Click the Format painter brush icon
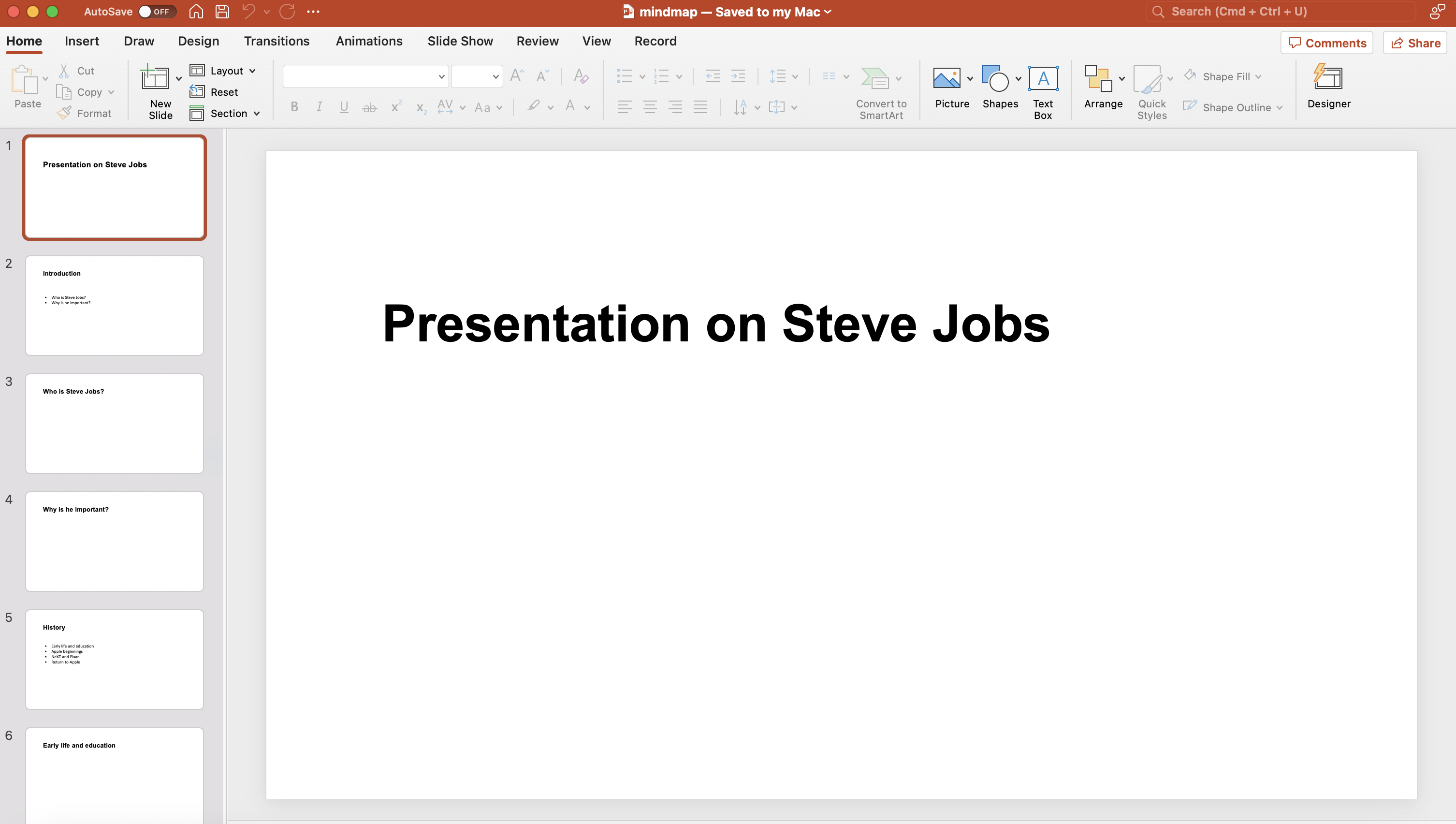 click(64, 113)
